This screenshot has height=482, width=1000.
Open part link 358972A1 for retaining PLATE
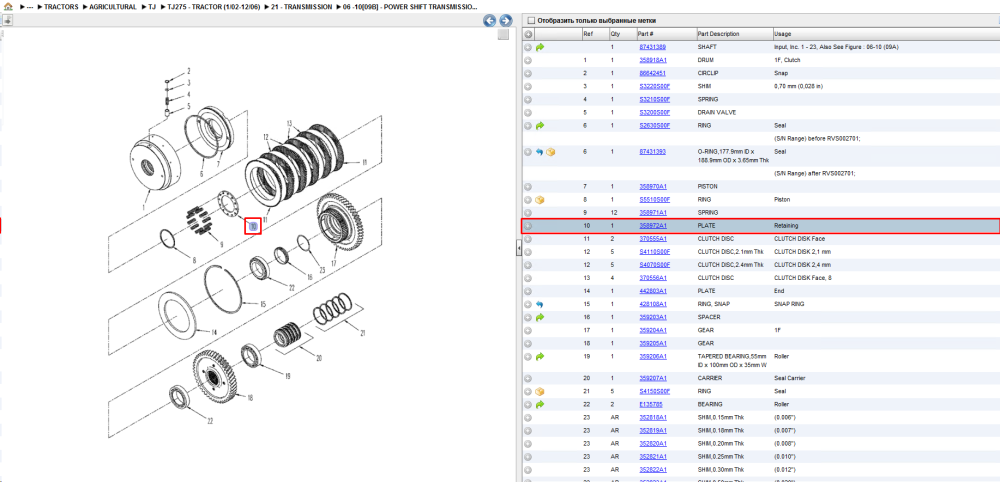(x=652, y=226)
